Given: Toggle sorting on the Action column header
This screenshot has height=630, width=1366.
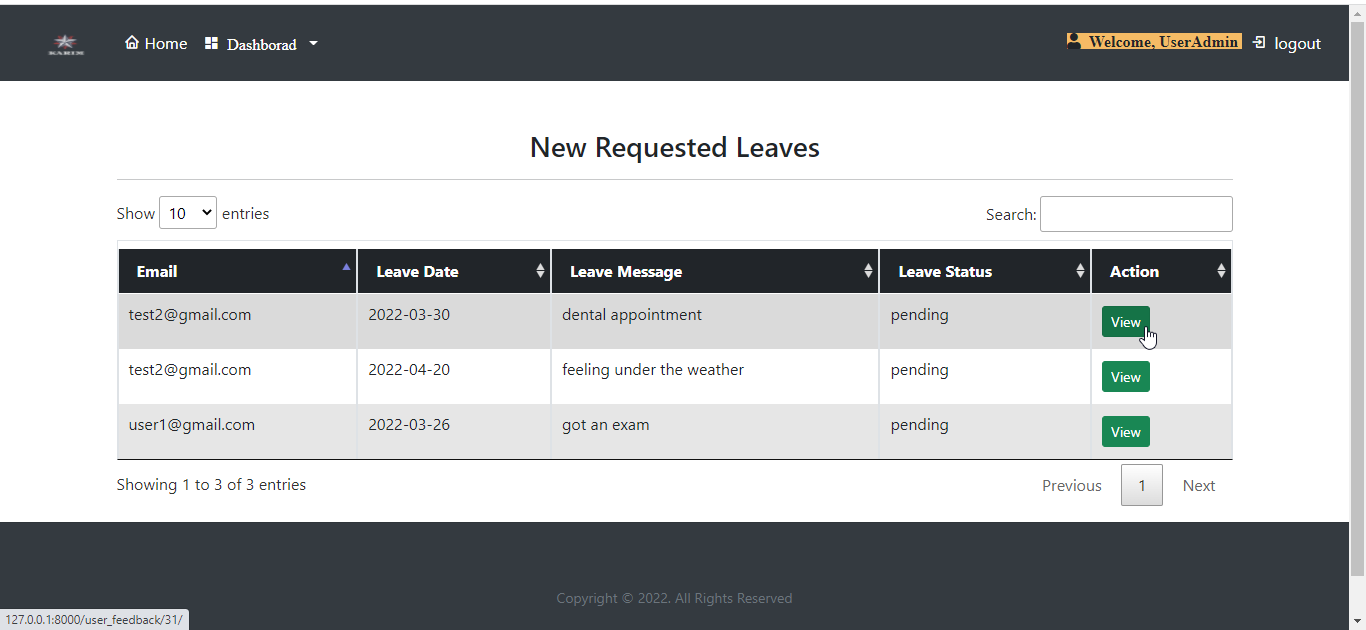Looking at the screenshot, I should pos(1221,270).
